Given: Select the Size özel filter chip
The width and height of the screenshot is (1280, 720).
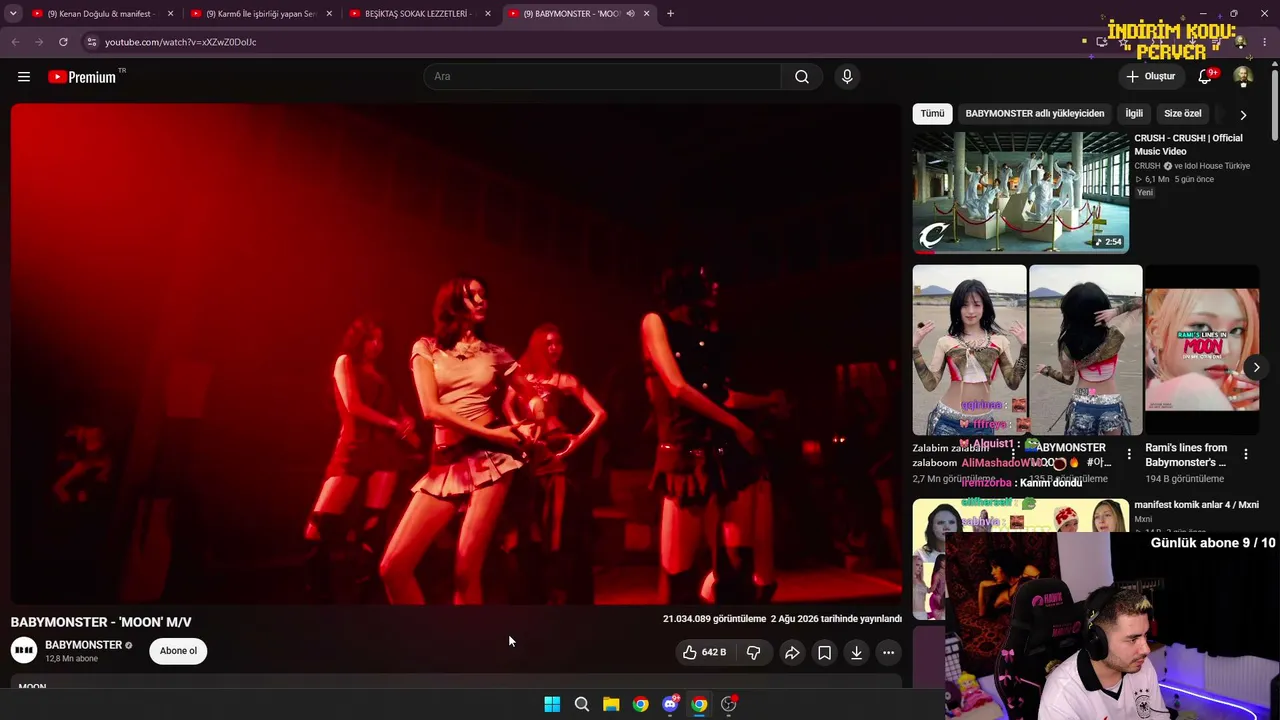Looking at the screenshot, I should click(1183, 114).
